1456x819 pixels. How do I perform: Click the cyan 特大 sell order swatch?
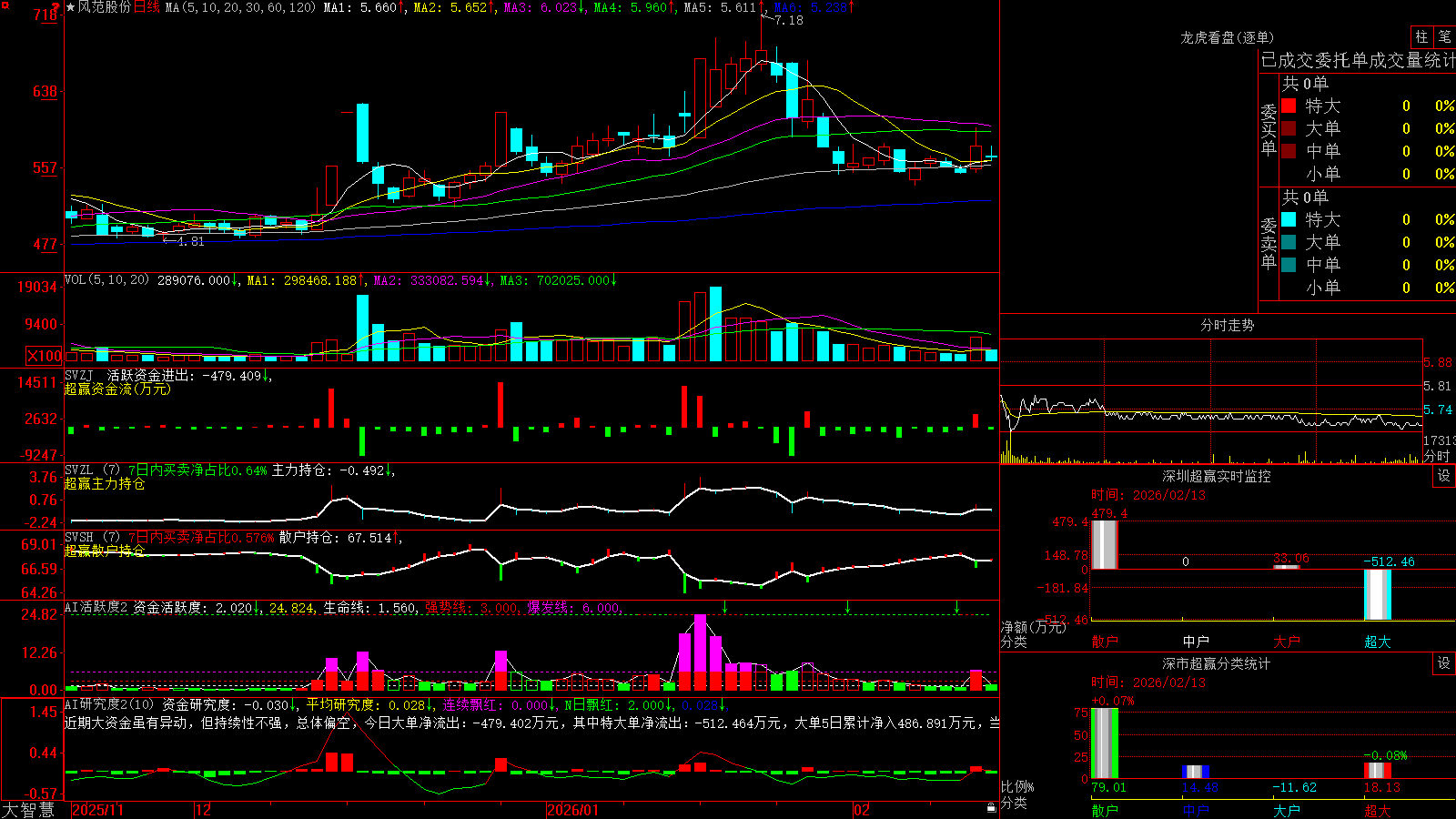1289,219
